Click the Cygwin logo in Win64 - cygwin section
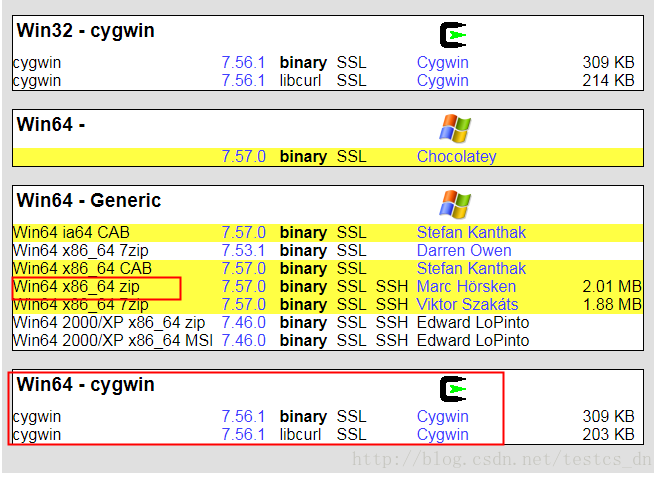This screenshot has width=663, height=479. pos(453,389)
